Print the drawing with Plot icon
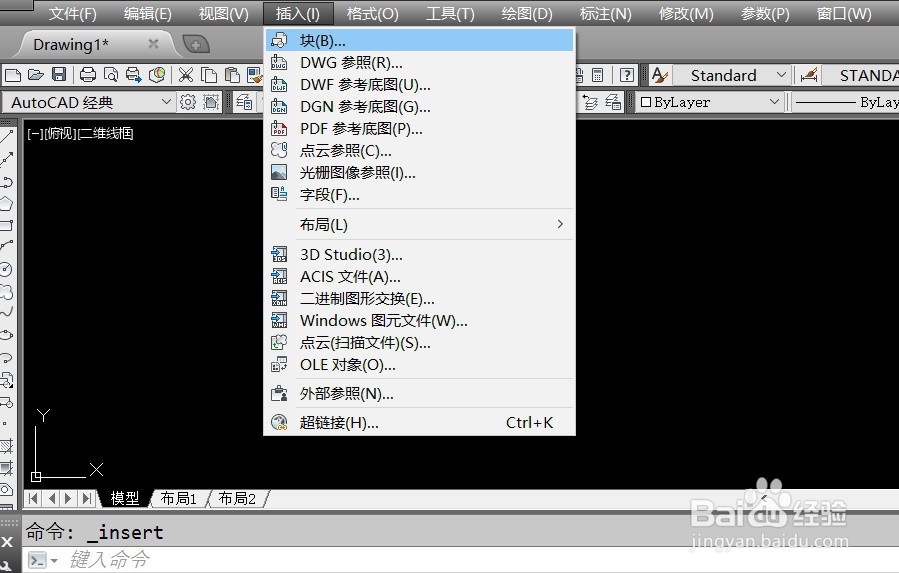 click(88, 75)
